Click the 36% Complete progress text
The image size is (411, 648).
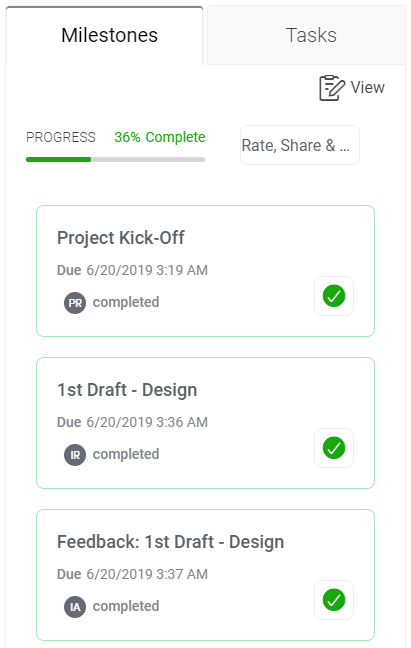pos(160,137)
